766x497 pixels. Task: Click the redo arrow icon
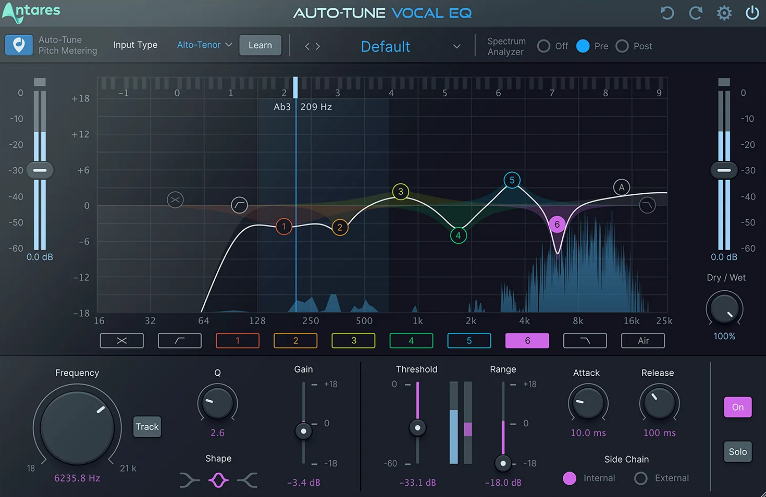click(x=696, y=13)
